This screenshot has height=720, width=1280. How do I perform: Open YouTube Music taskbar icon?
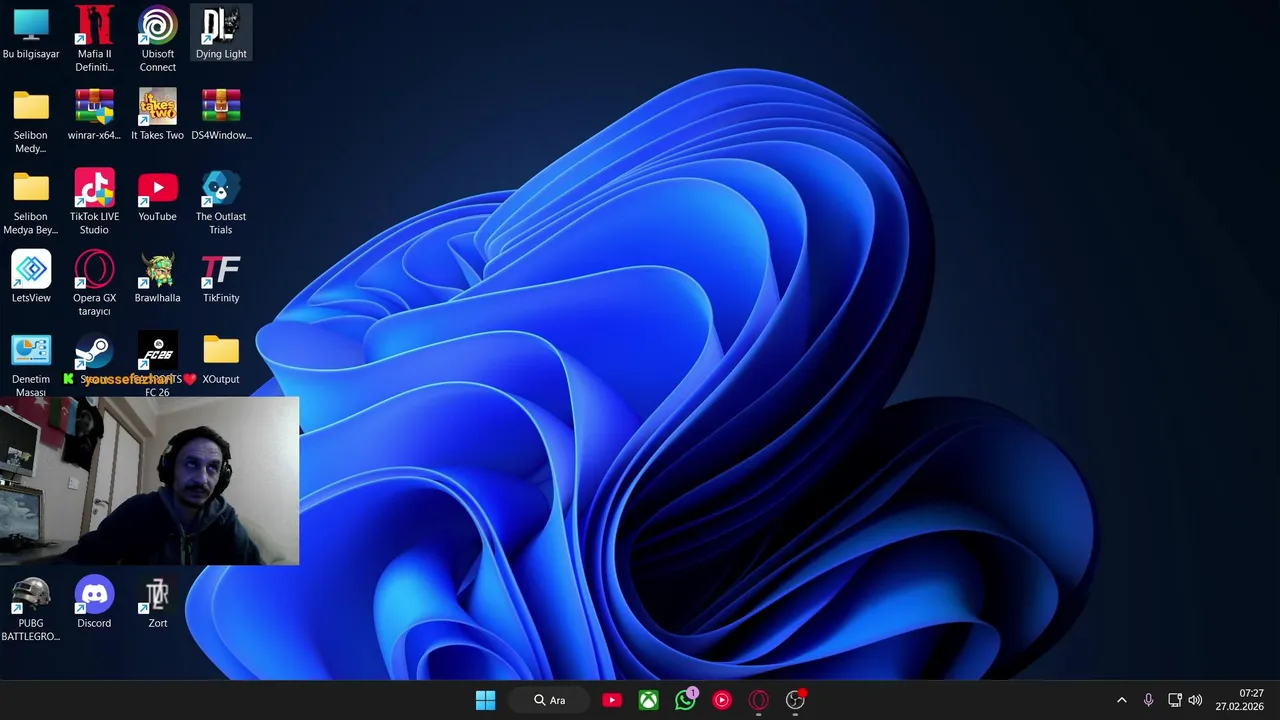pos(722,700)
